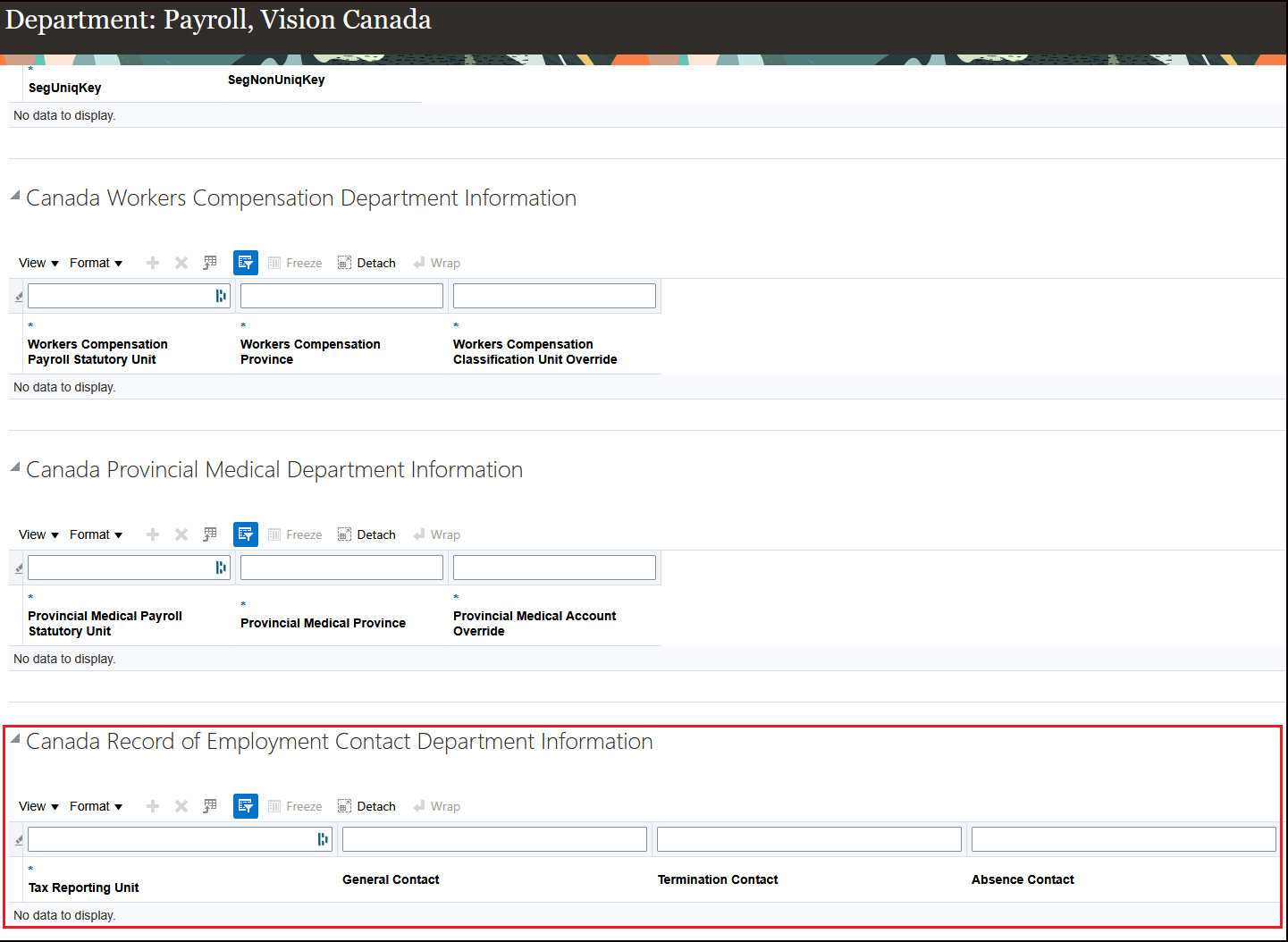The height and width of the screenshot is (942, 1288).
Task: Click the Detach button in the Workers Compensation toolbar
Action: point(366,262)
